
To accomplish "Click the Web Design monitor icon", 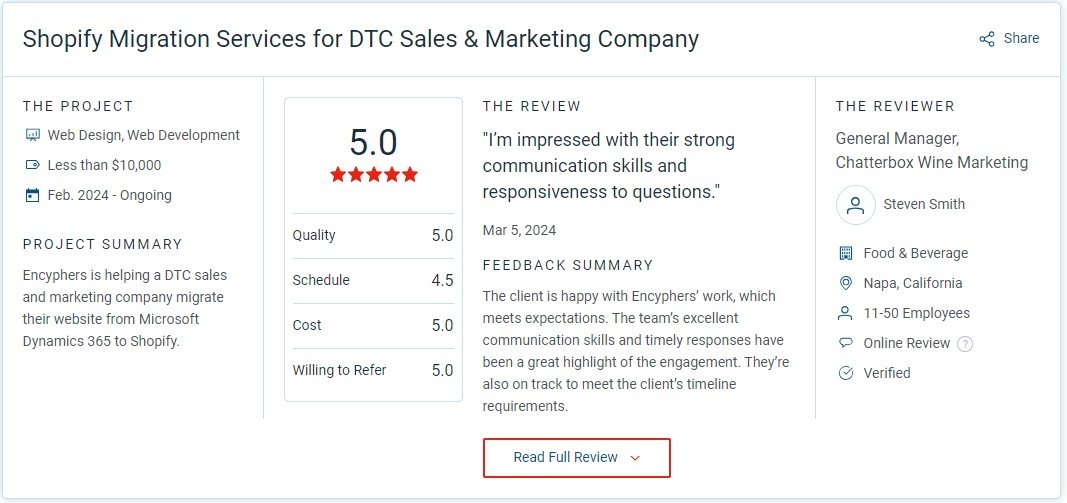I will tap(32, 135).
